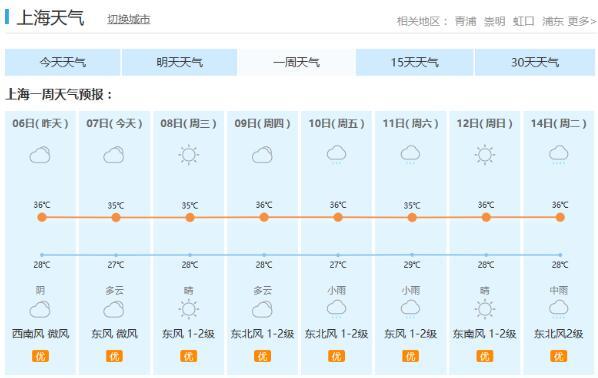Click the 优 air quality badge for 10日
The height and width of the screenshot is (378, 598).
tap(336, 356)
